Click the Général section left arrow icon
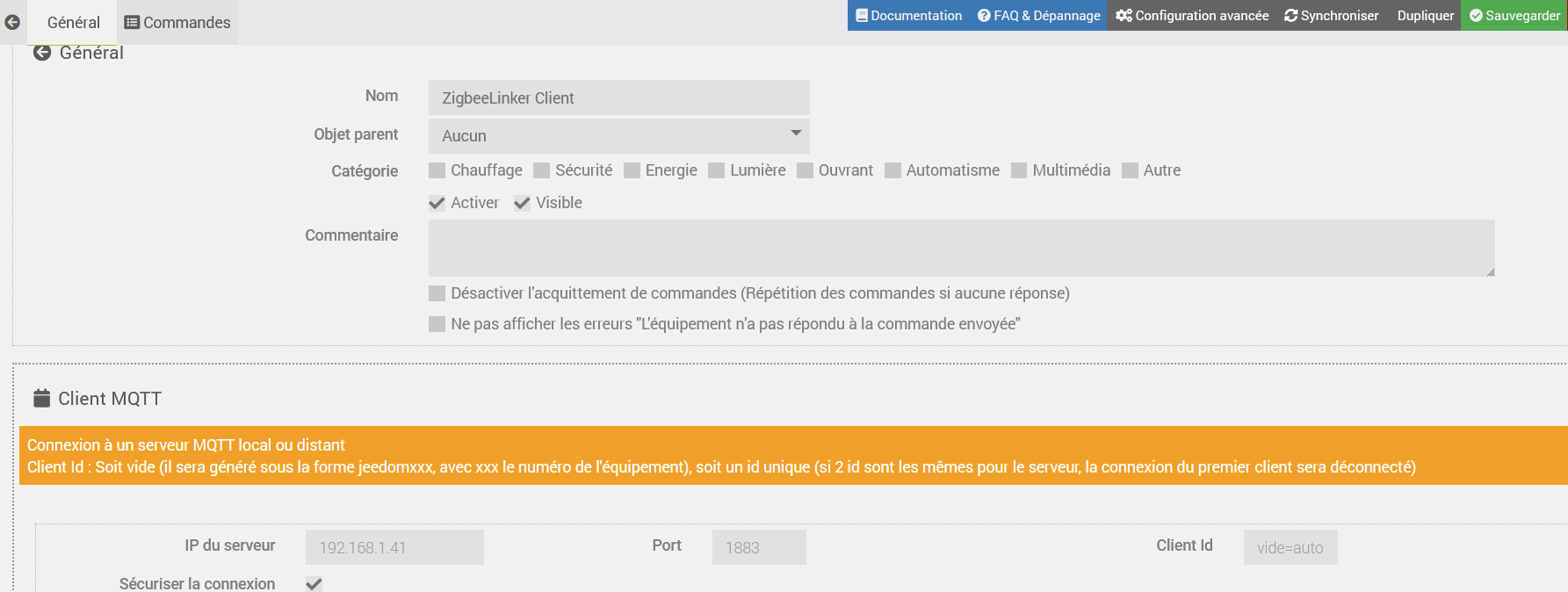The height and width of the screenshot is (592, 1568). tap(41, 53)
